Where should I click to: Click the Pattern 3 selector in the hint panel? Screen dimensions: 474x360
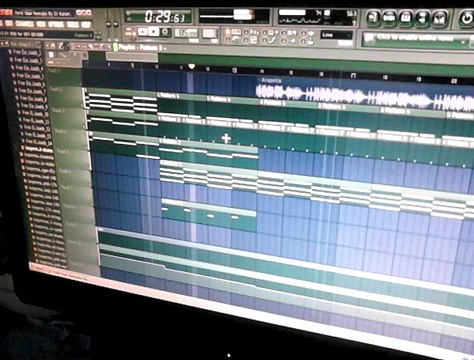83,35
